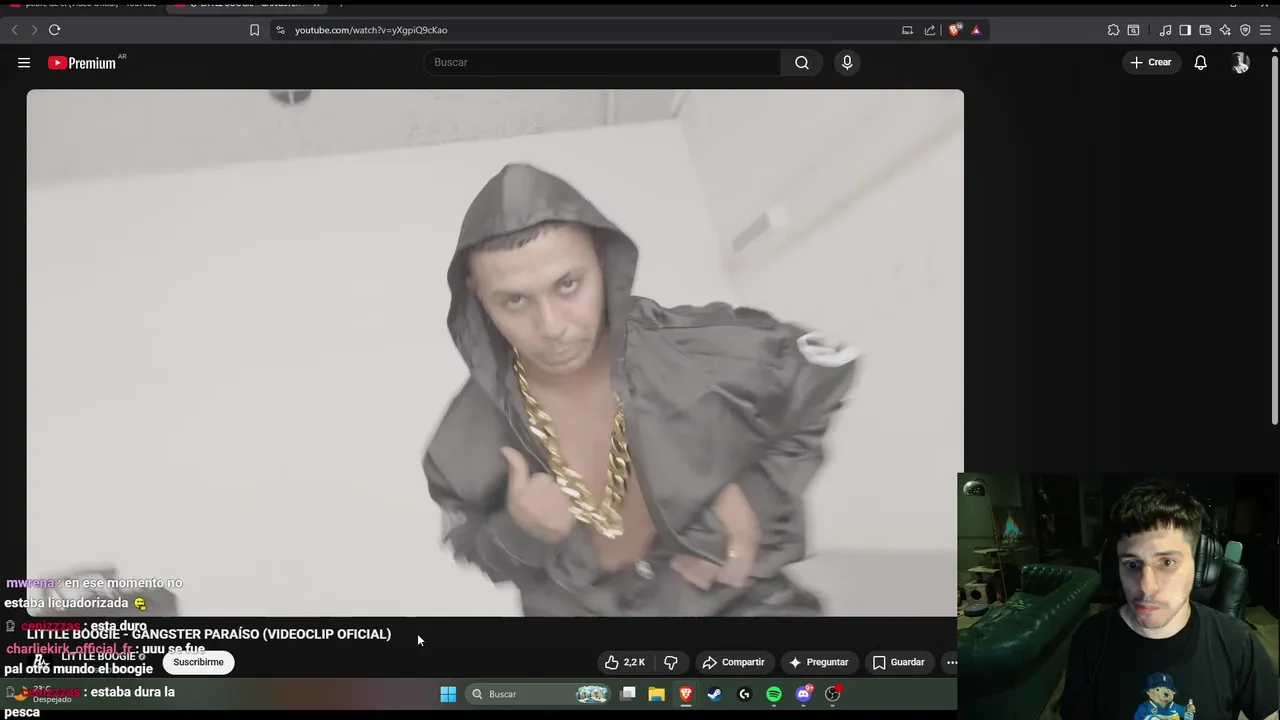Click the Compartir button
This screenshot has height=720, width=1280.
733,662
